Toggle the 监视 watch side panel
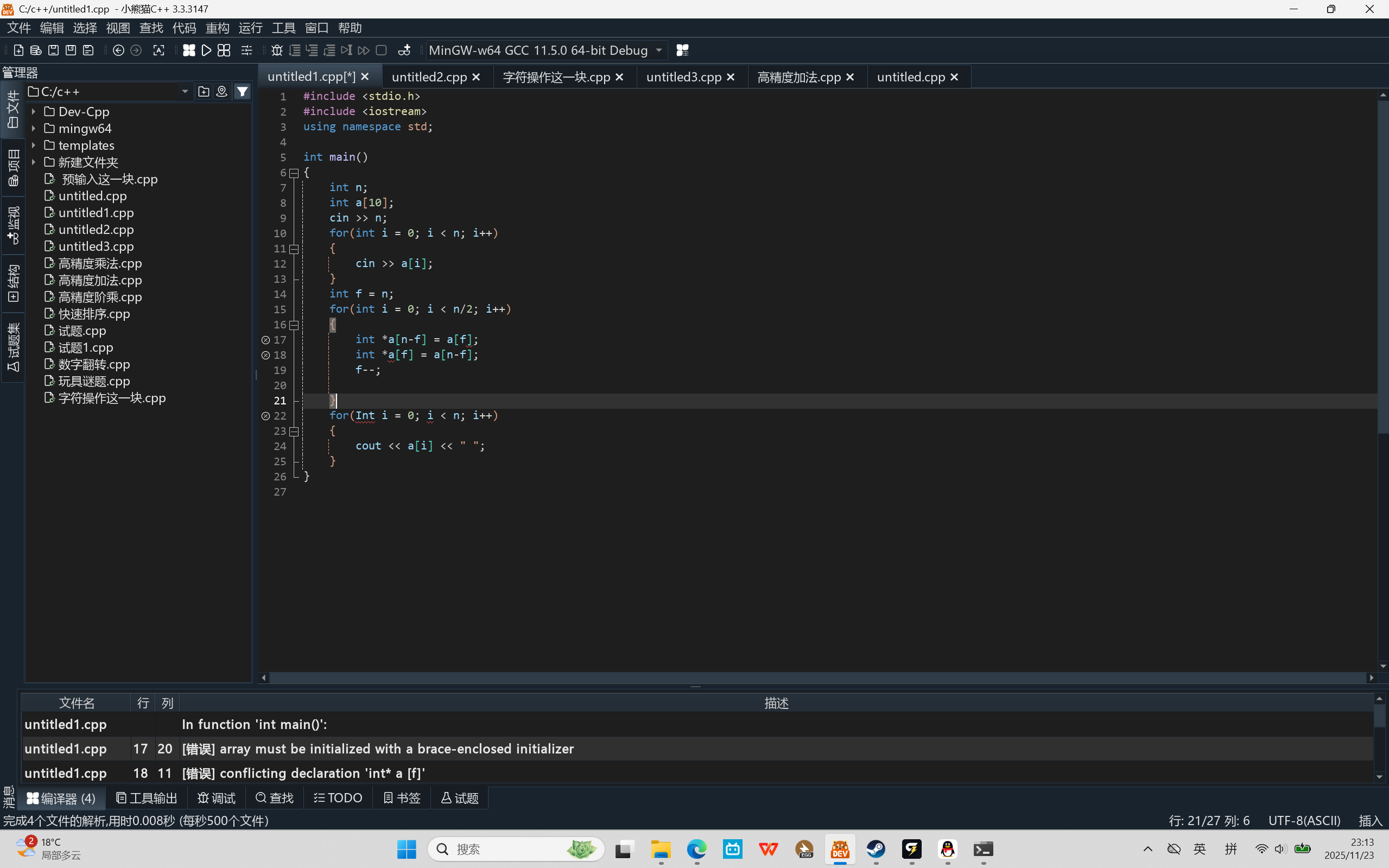The height and width of the screenshot is (868, 1389). click(12, 225)
